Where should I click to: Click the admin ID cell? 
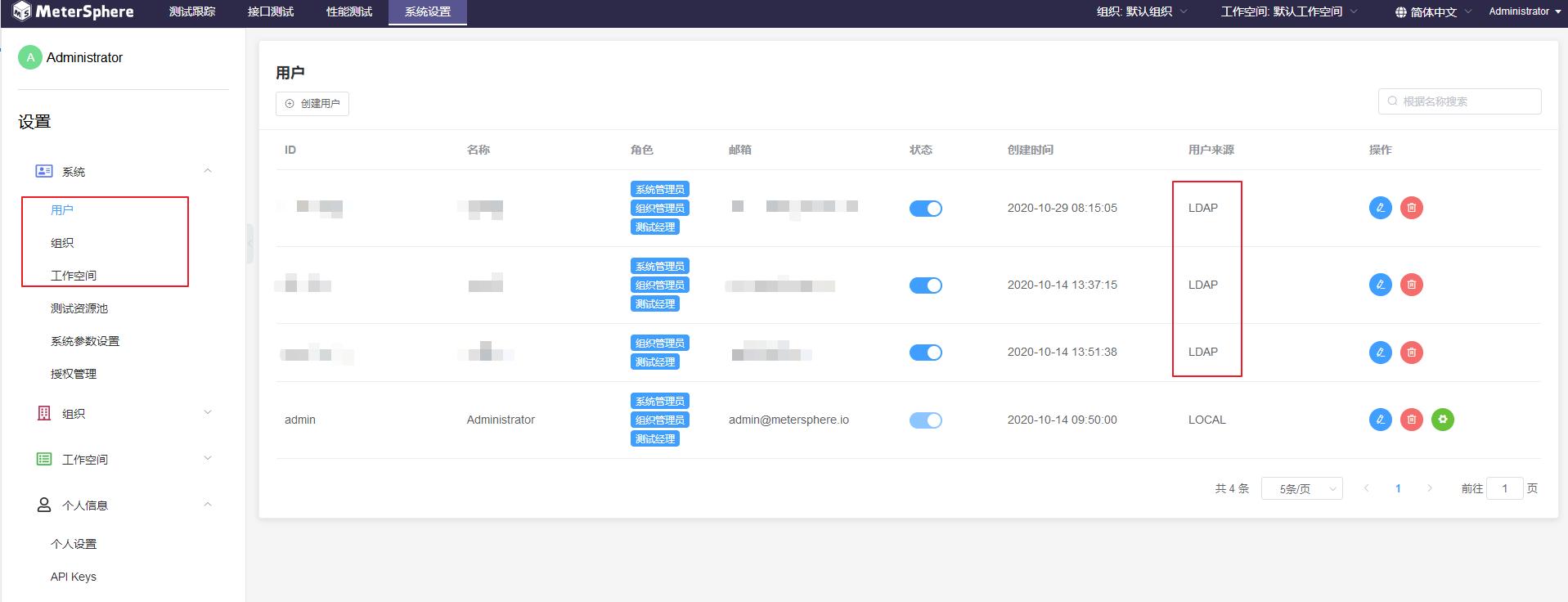point(300,420)
